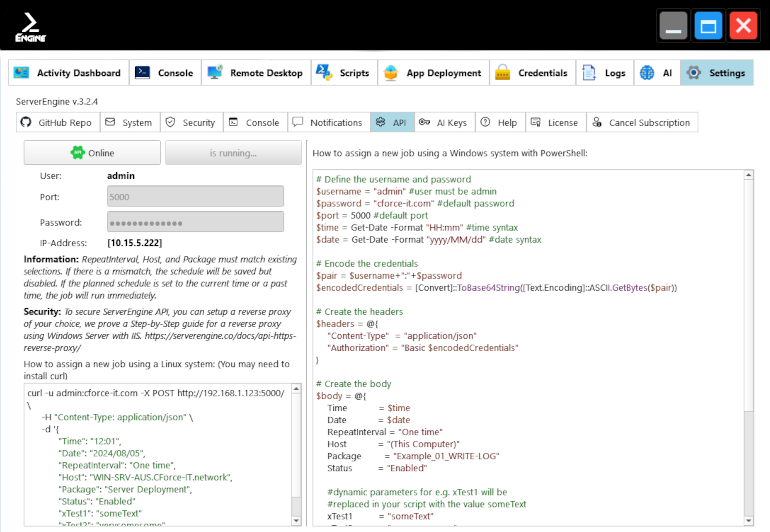The image size is (770, 532).
Task: Open the Credentials tab
Action: coord(531,73)
